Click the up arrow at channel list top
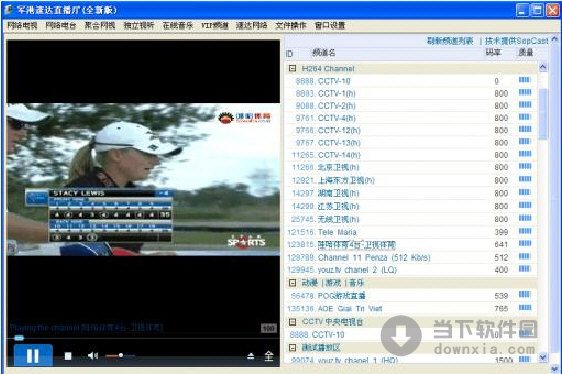The image size is (562, 374). point(543,67)
